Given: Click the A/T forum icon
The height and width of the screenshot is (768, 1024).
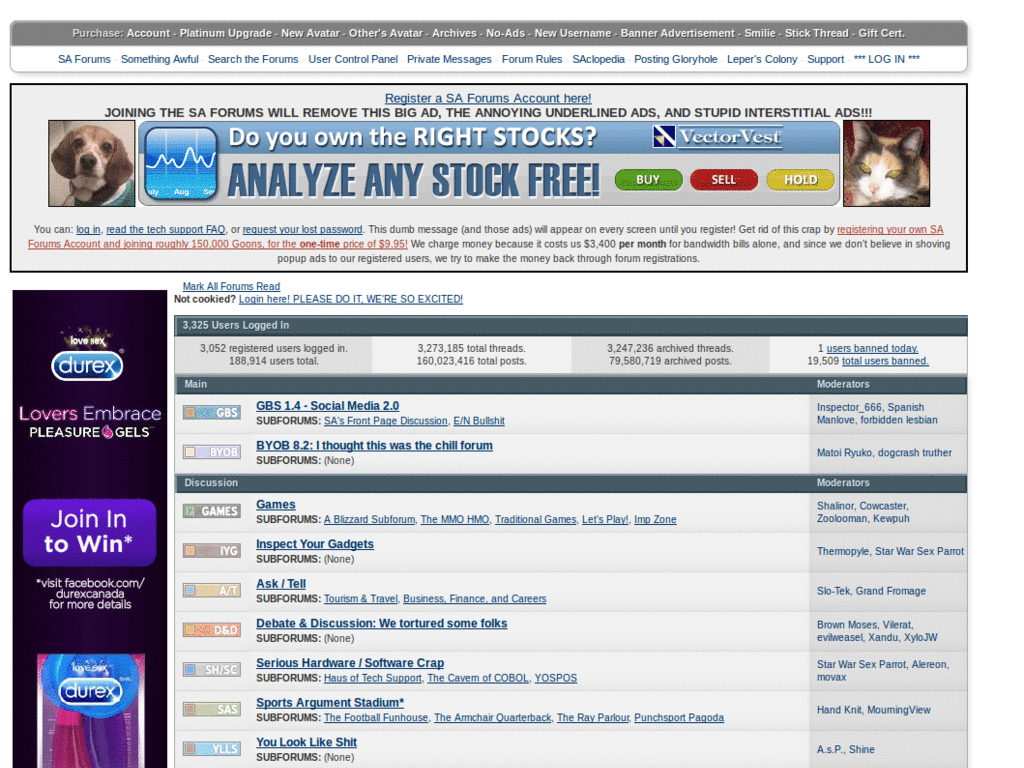Looking at the screenshot, I should click(212, 590).
